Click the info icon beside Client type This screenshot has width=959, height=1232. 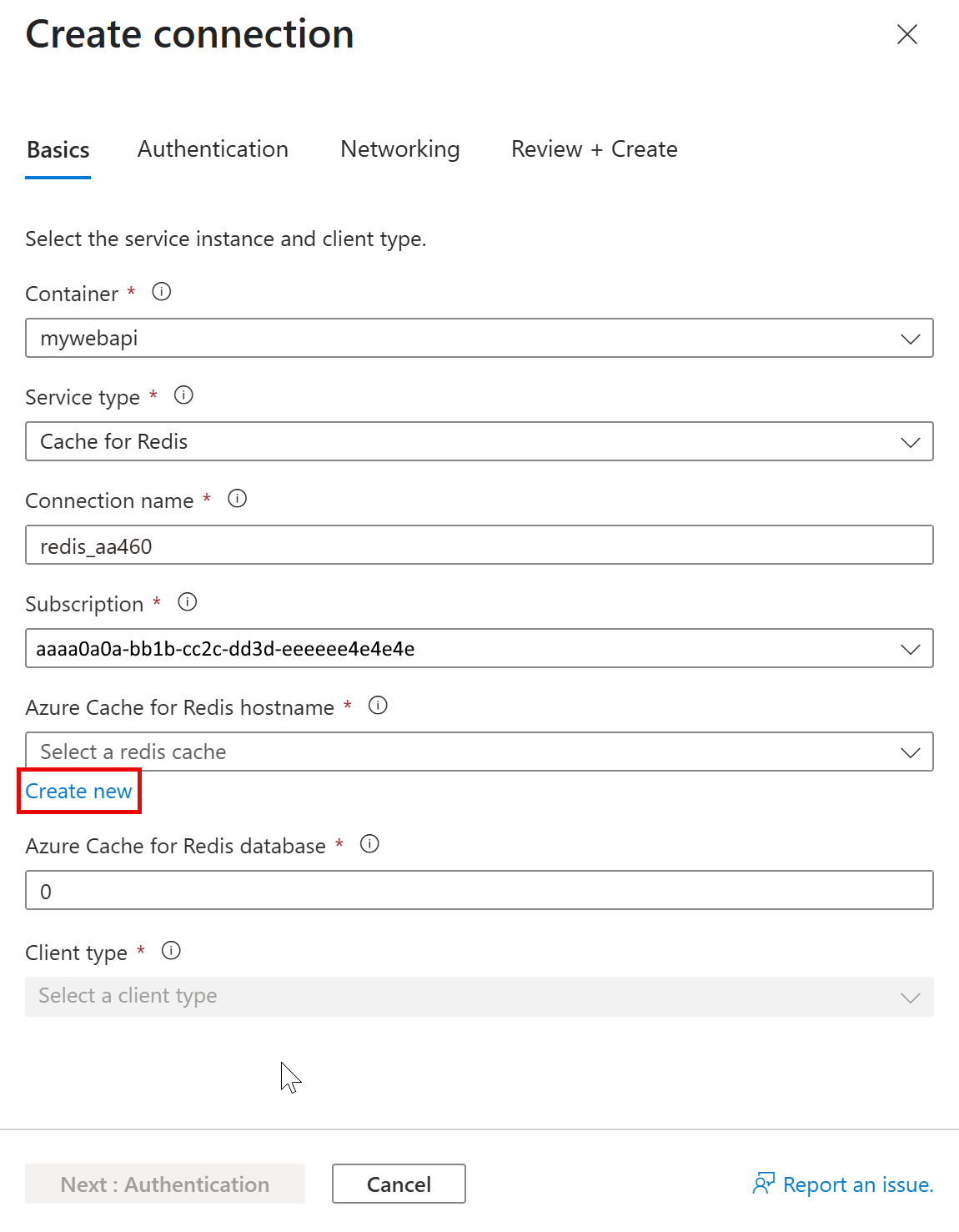point(171,951)
